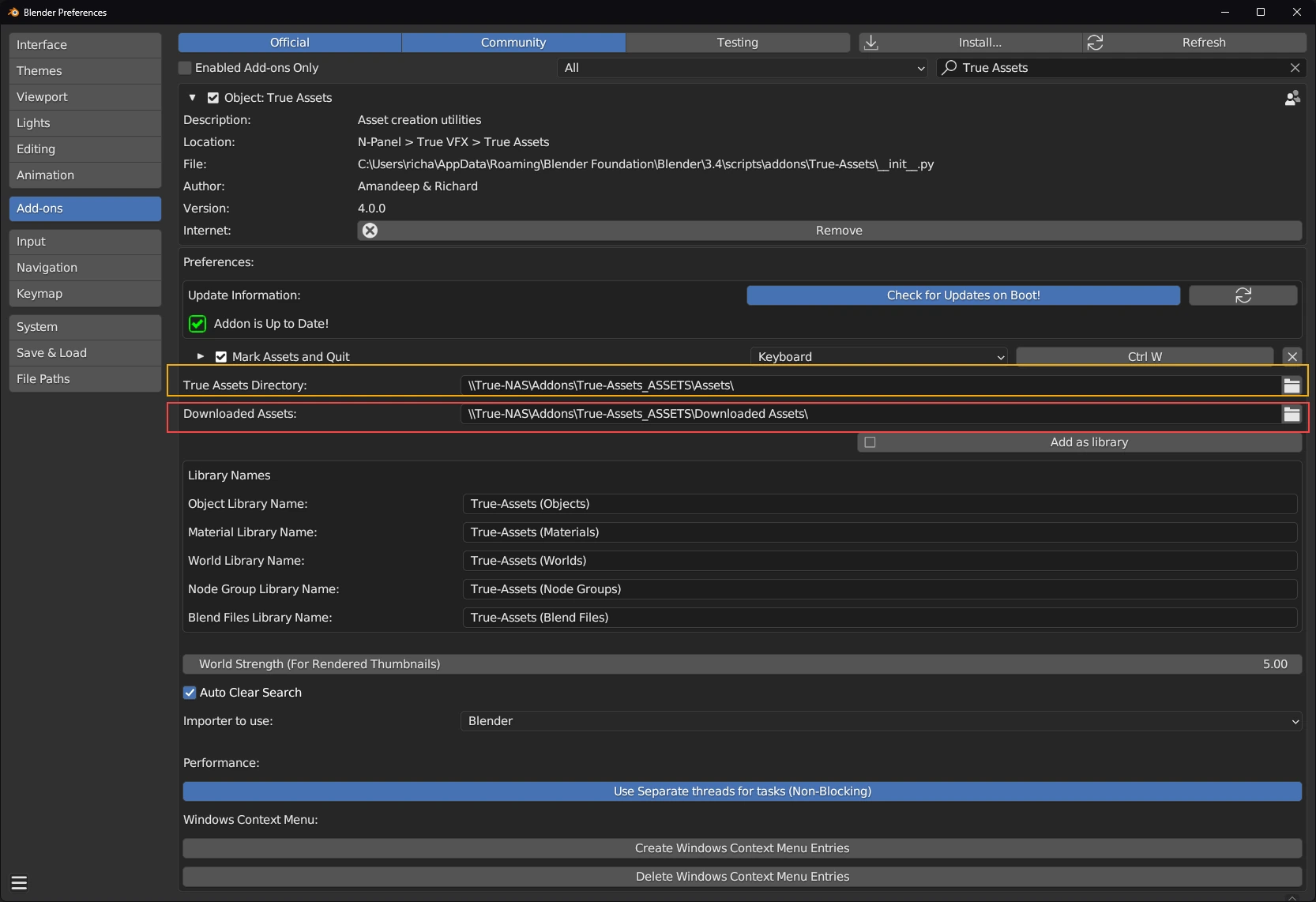Click Create Windows Context Menu Entries button
Viewport: 1316px width, 902px height.
[742, 848]
